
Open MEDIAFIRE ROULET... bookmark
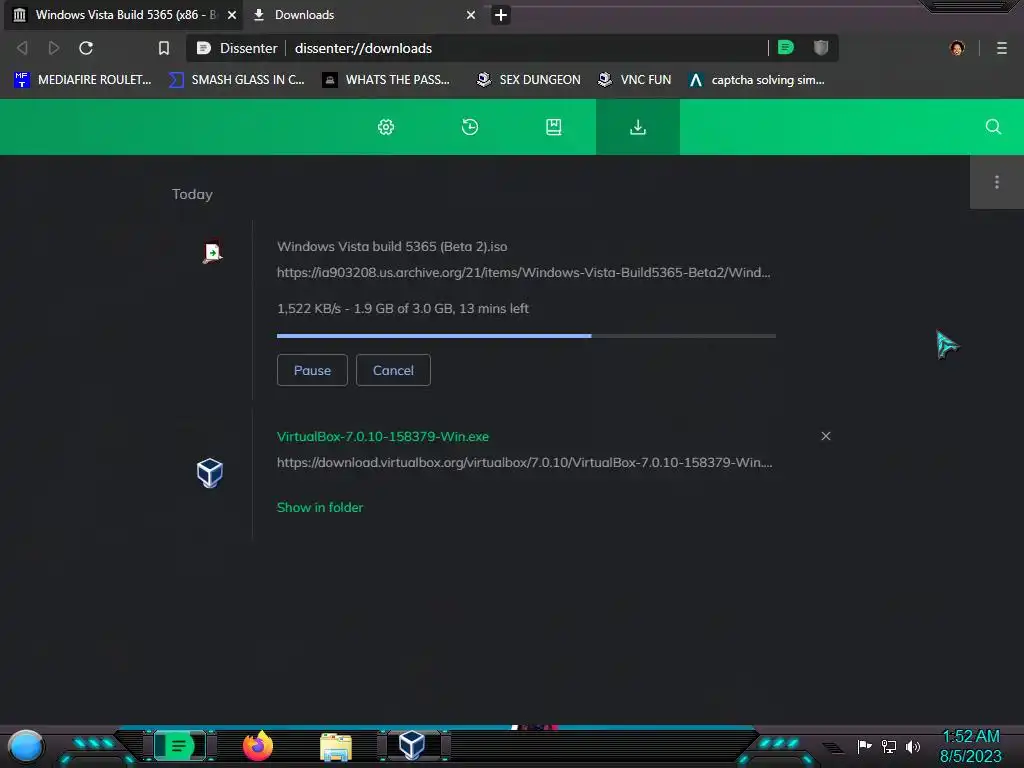tap(83, 80)
